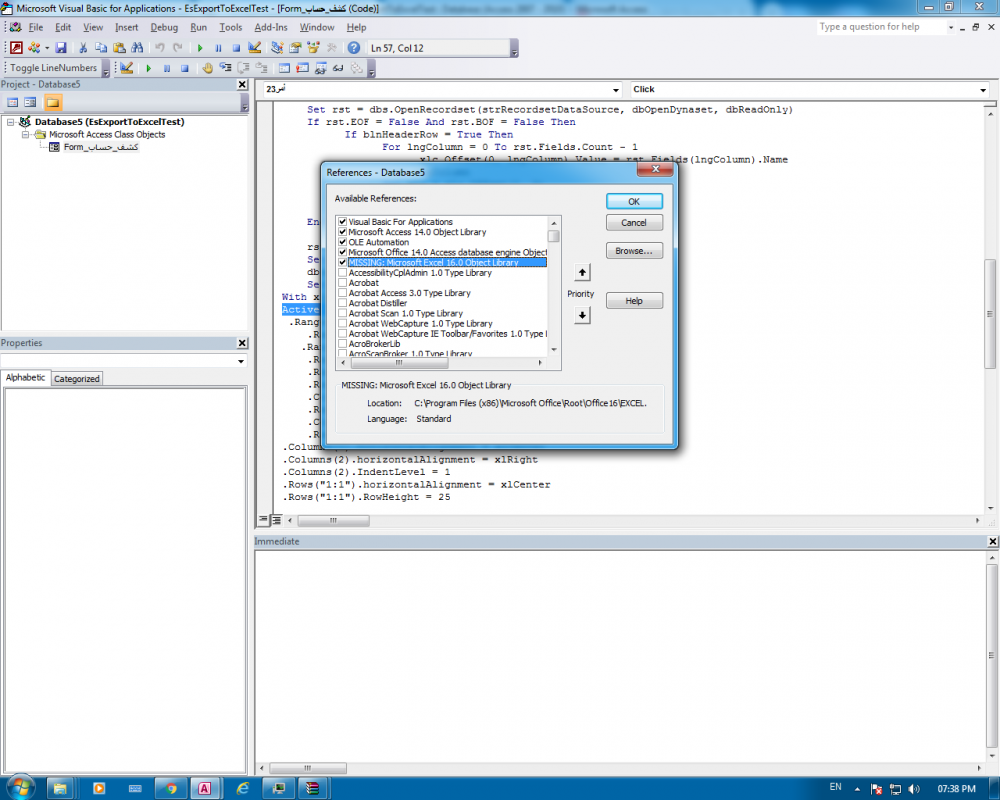Open the Debug menu
The image size is (1000, 800).
[164, 27]
